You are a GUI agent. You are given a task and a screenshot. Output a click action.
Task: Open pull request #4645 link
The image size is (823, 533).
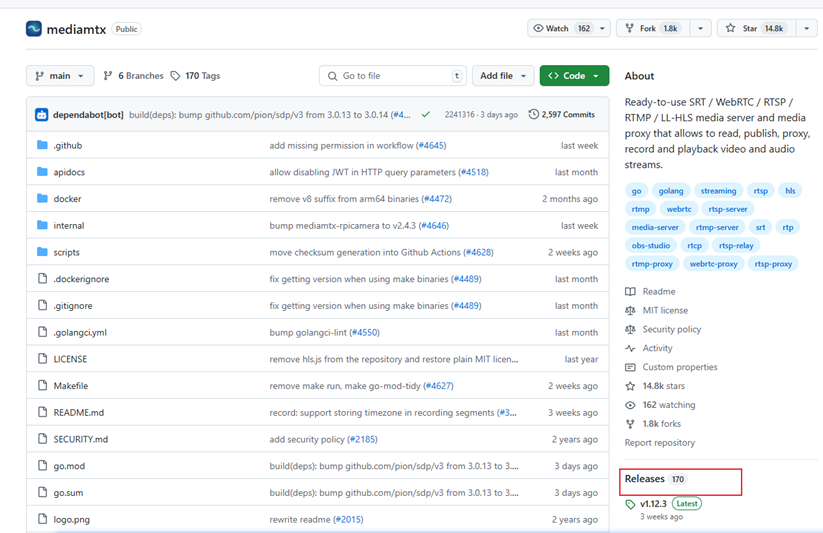430,145
